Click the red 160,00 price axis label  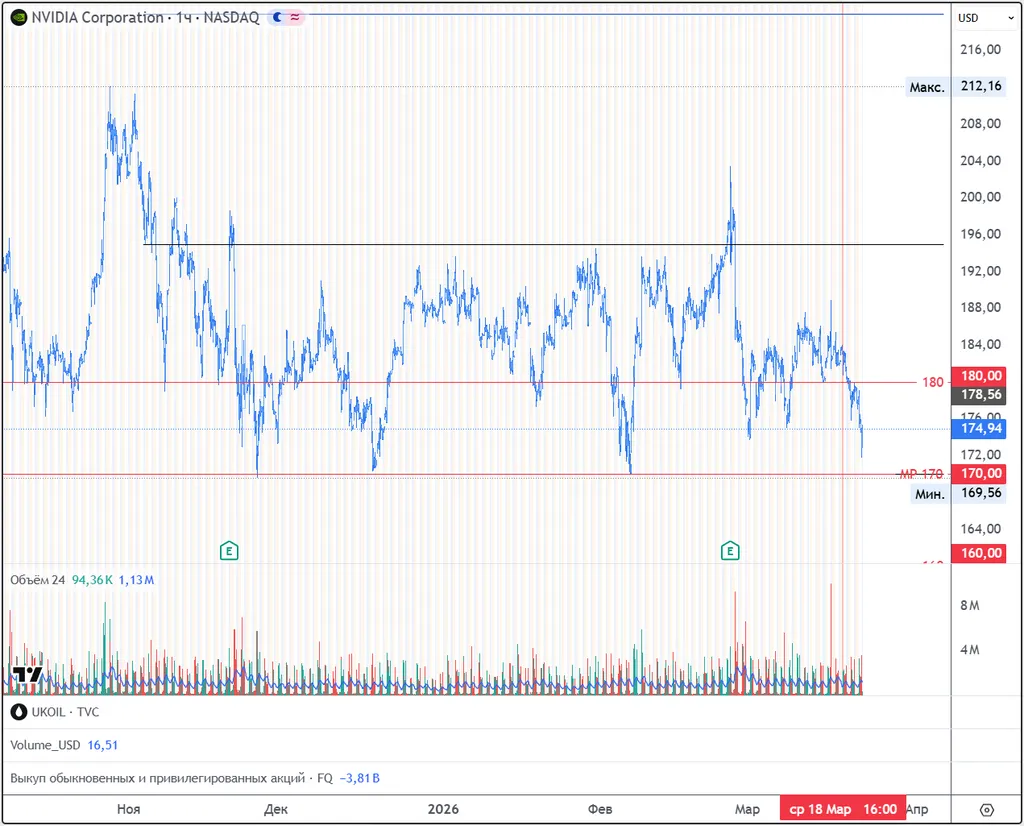click(979, 553)
